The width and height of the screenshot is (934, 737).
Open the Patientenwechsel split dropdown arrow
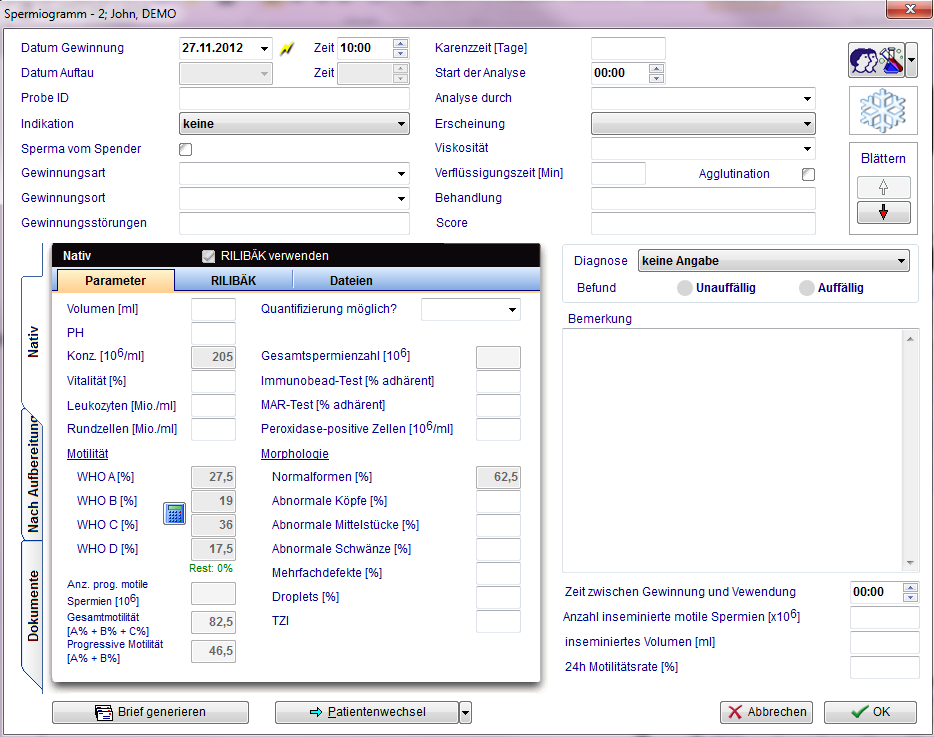(466, 712)
